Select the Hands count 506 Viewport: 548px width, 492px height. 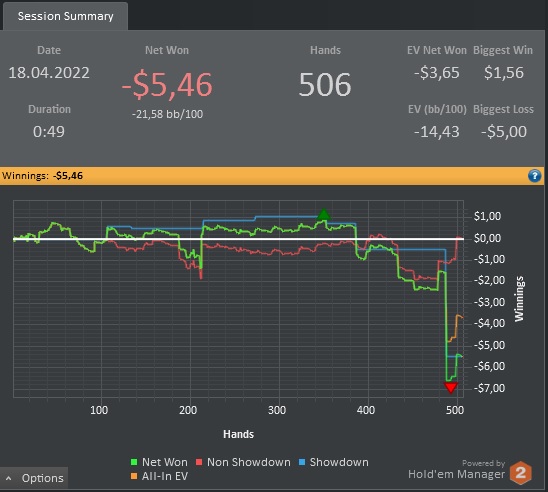tap(325, 85)
